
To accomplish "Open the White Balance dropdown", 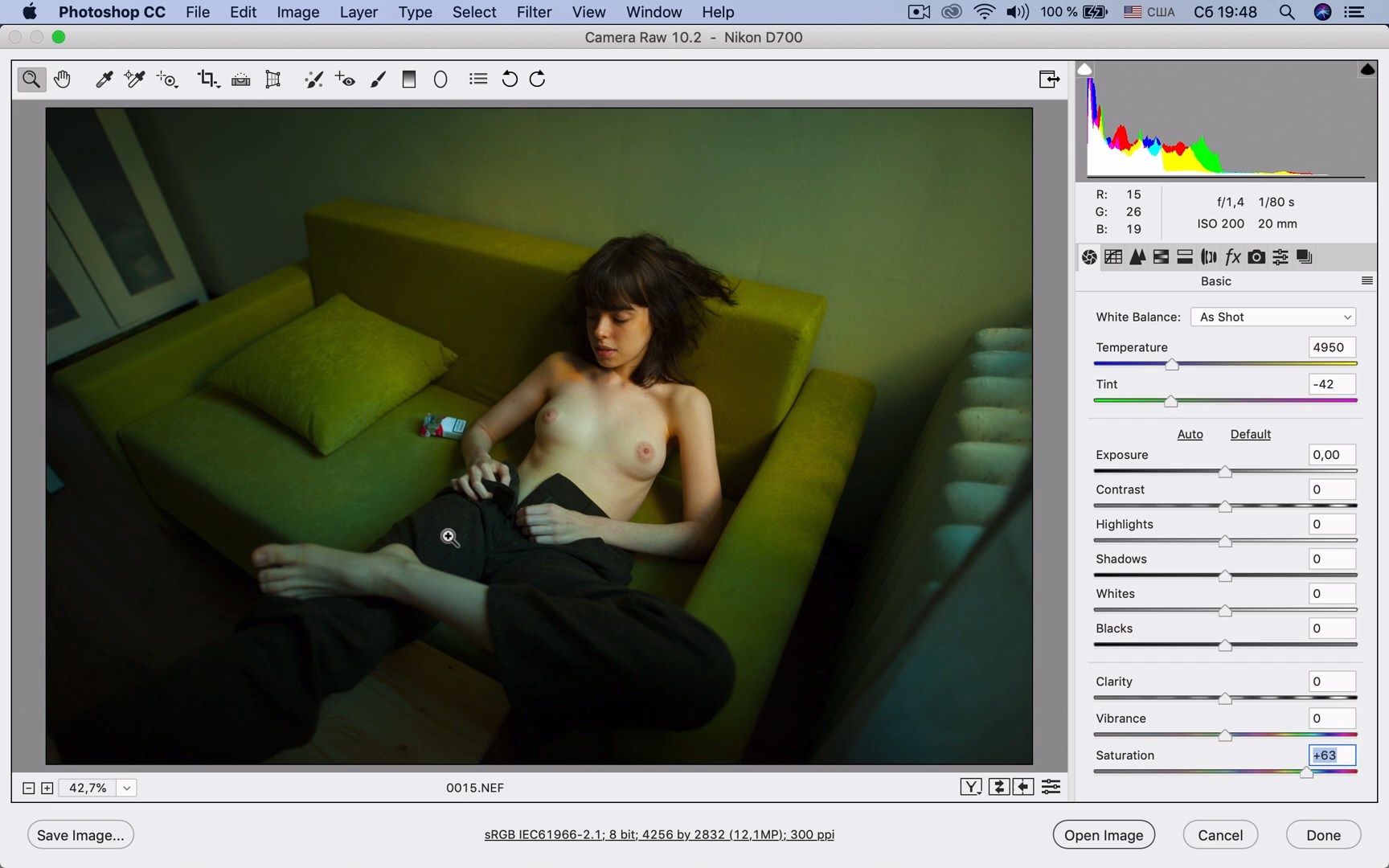I will (x=1273, y=317).
